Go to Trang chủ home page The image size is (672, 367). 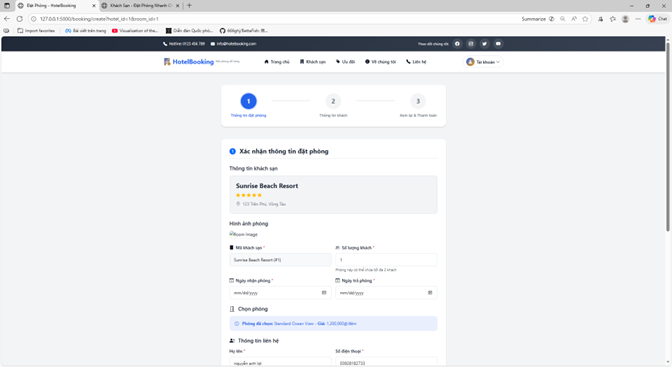[x=277, y=62]
